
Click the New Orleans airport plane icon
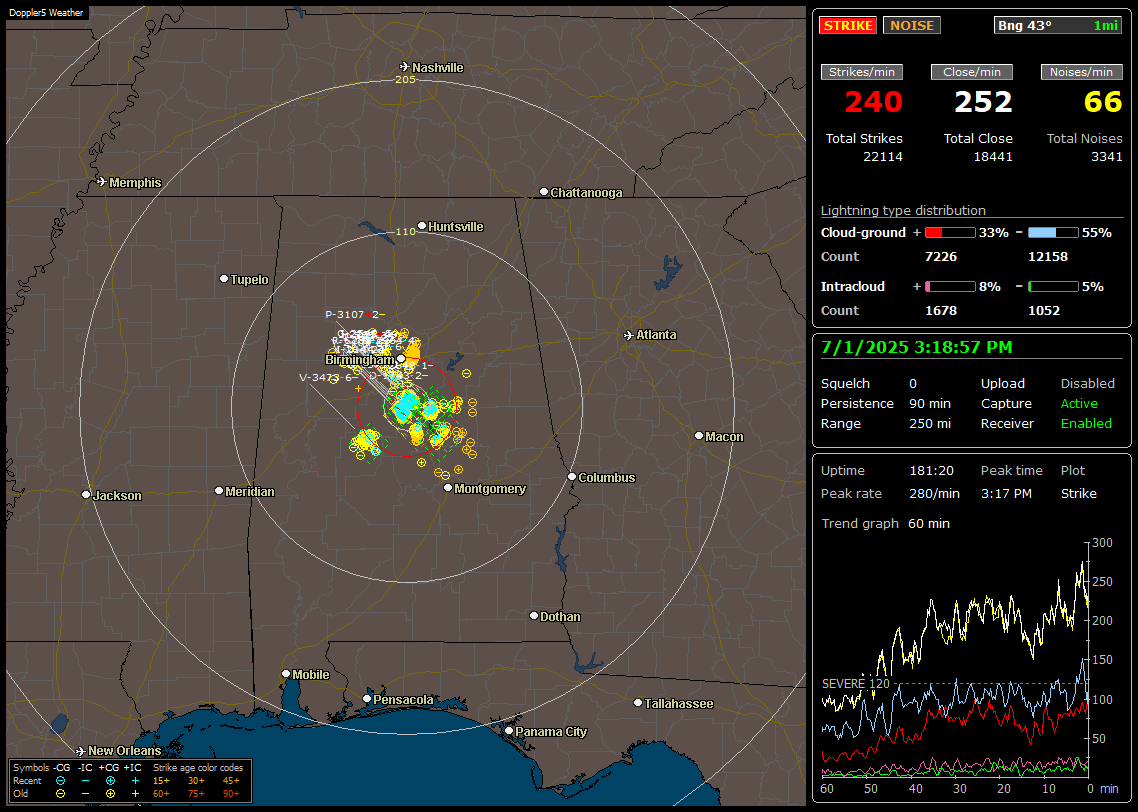pyautogui.click(x=80, y=750)
